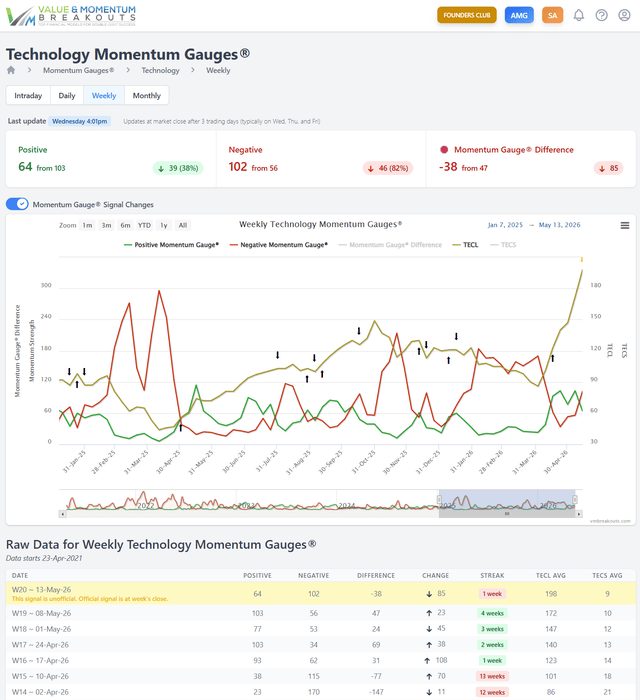Set chart zoom to All
Image resolution: width=640 pixels, height=700 pixels.
coord(183,225)
